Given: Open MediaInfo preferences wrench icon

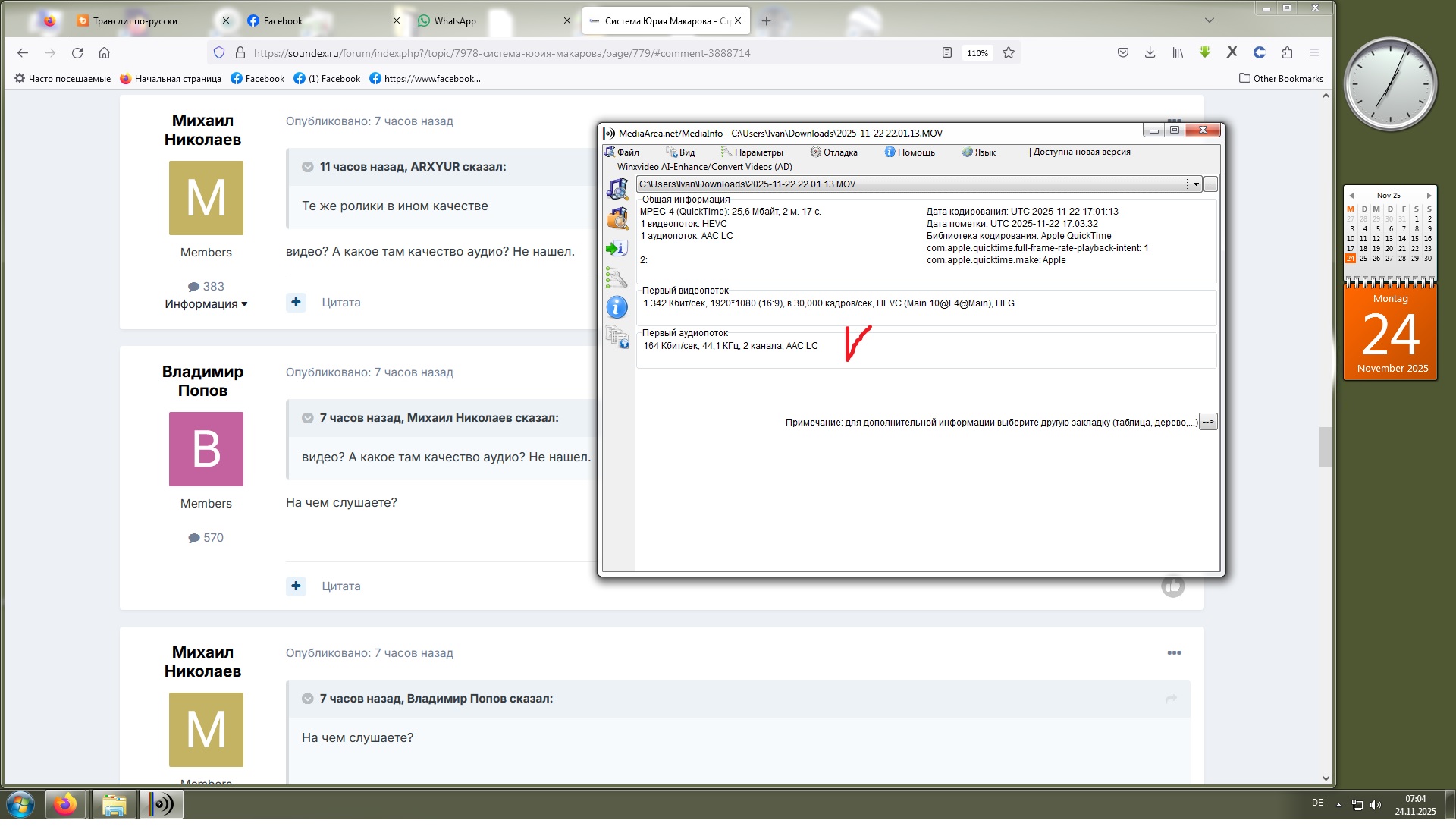Looking at the screenshot, I should coord(617,278).
